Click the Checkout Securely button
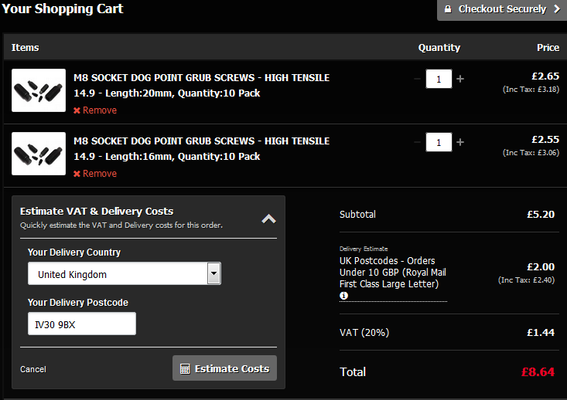 [x=502, y=10]
